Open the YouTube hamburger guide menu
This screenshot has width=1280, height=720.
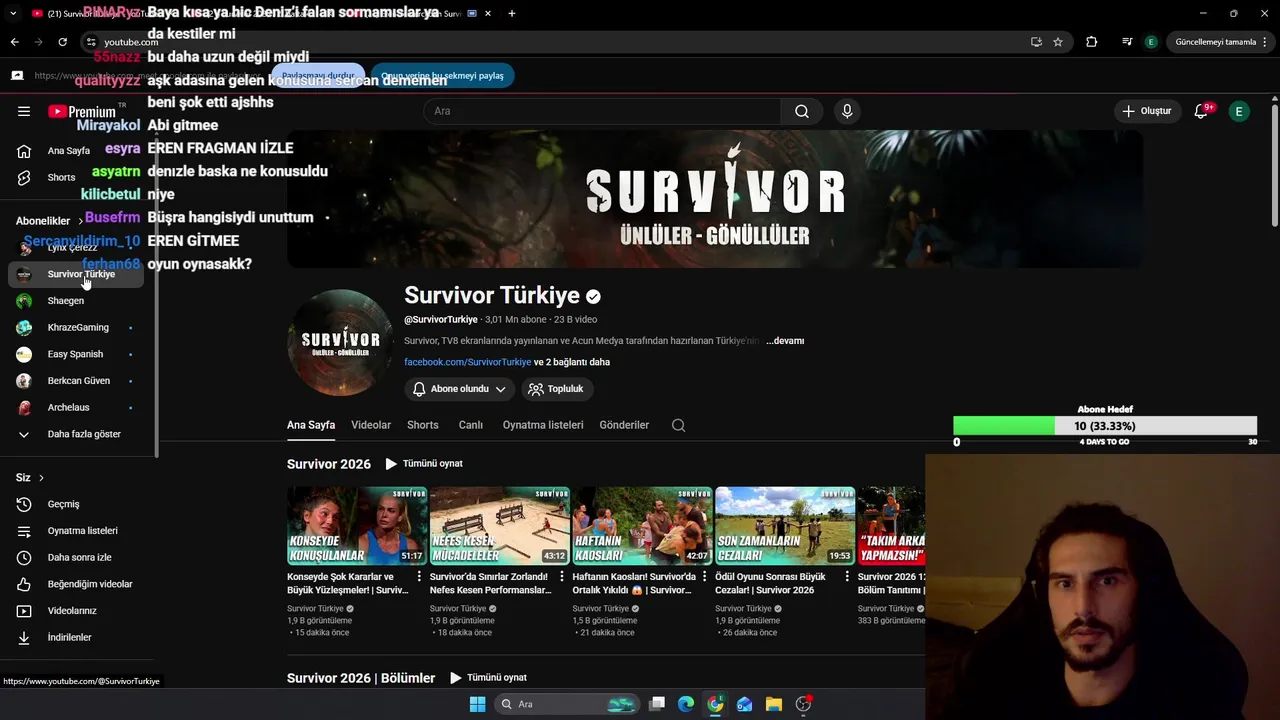coord(24,111)
